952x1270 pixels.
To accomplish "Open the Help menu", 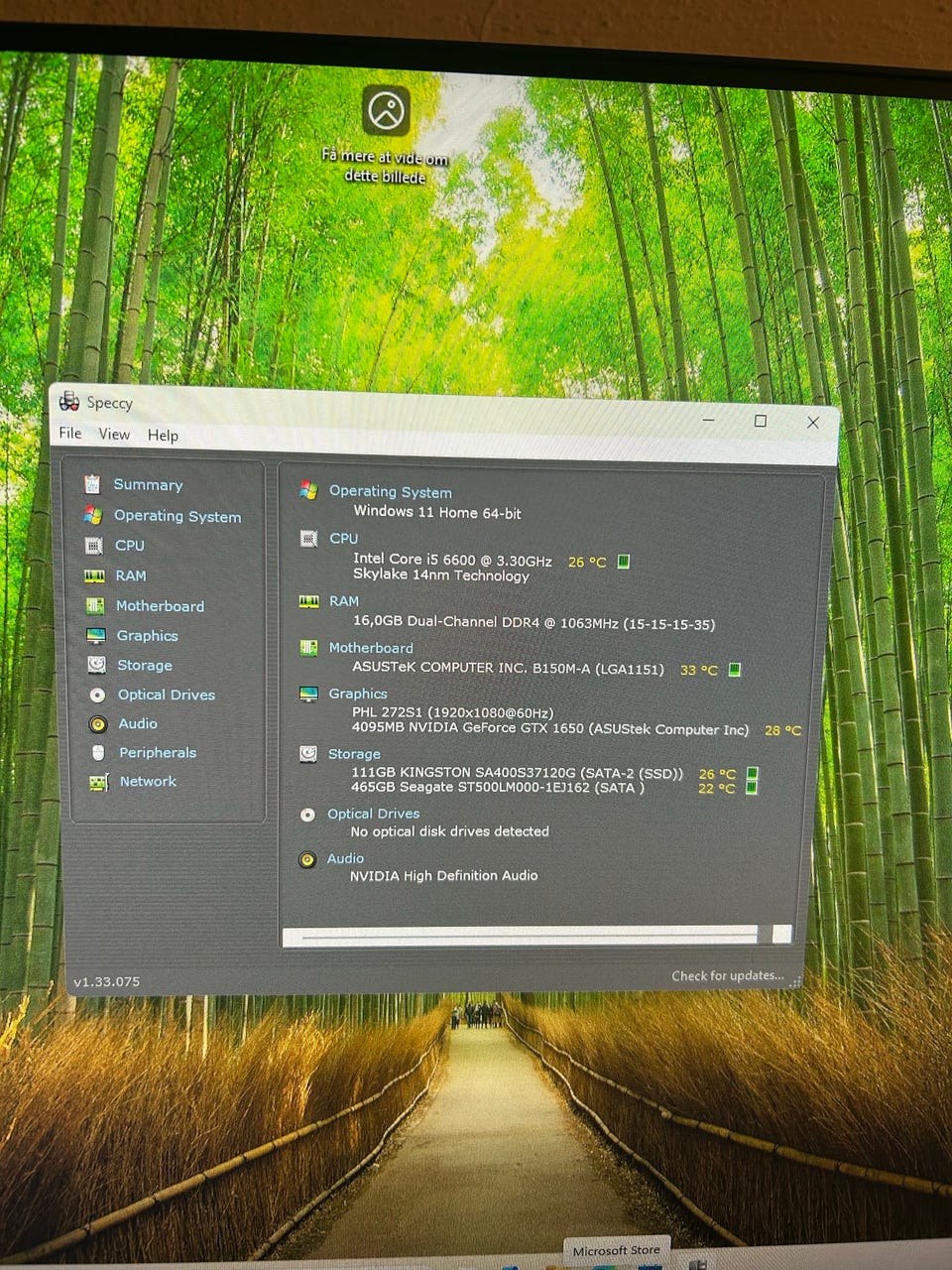I will [x=163, y=435].
